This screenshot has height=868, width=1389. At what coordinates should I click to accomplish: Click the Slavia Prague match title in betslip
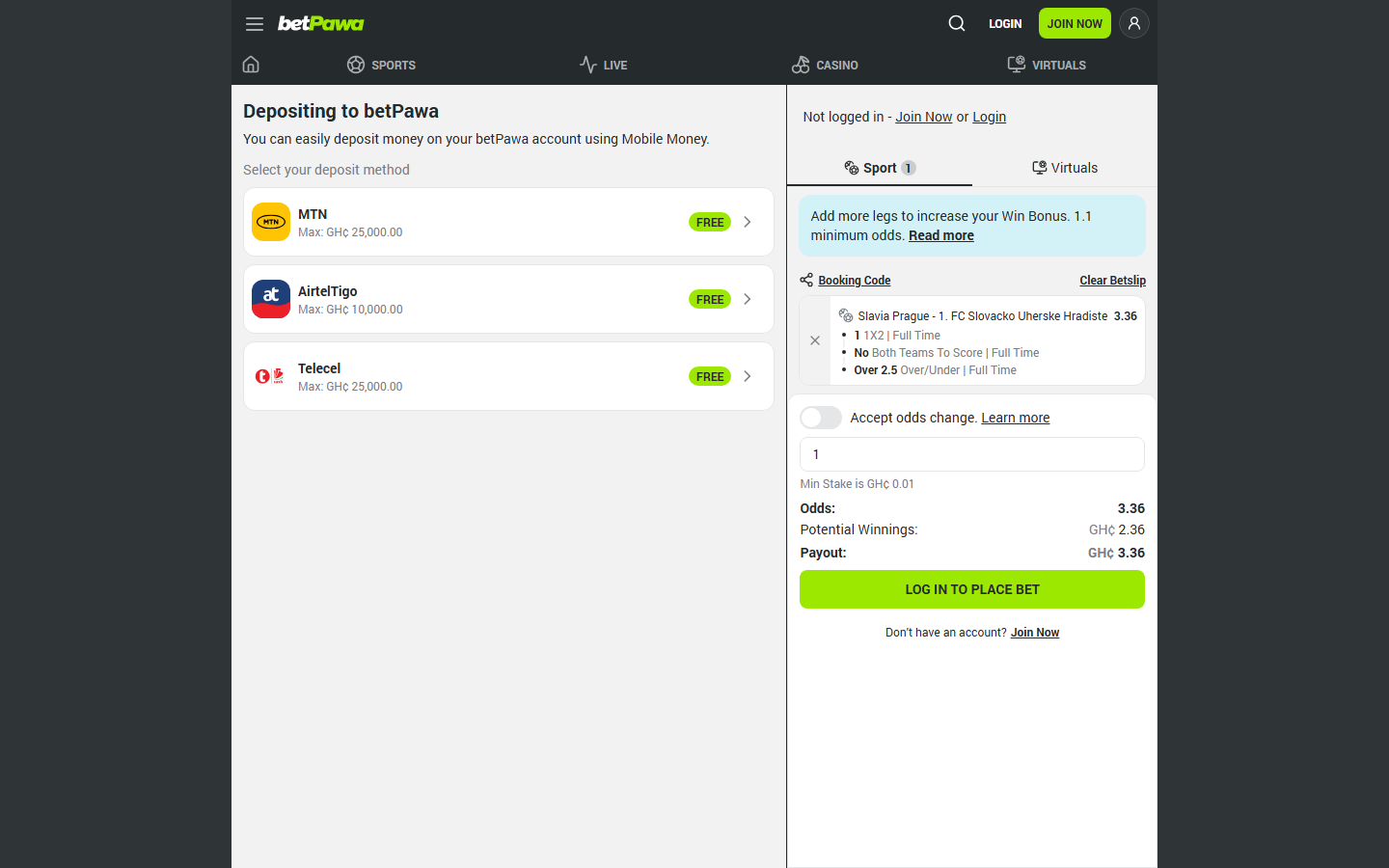tap(983, 315)
